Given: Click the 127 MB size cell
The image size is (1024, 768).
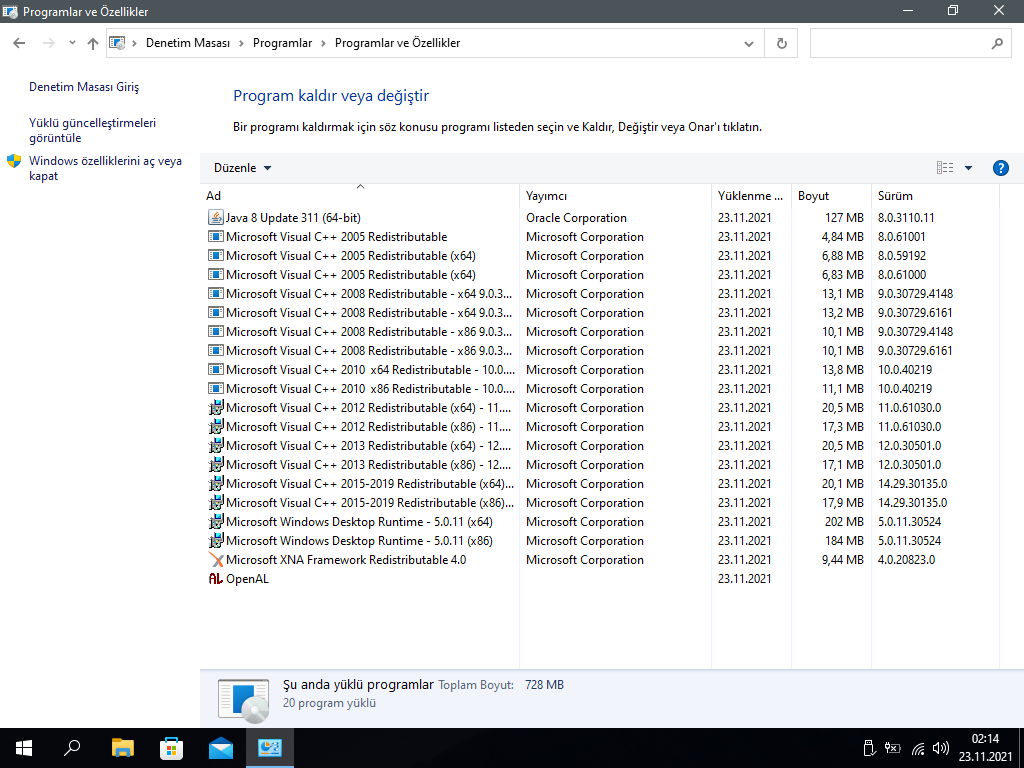Looking at the screenshot, I should (x=844, y=217).
